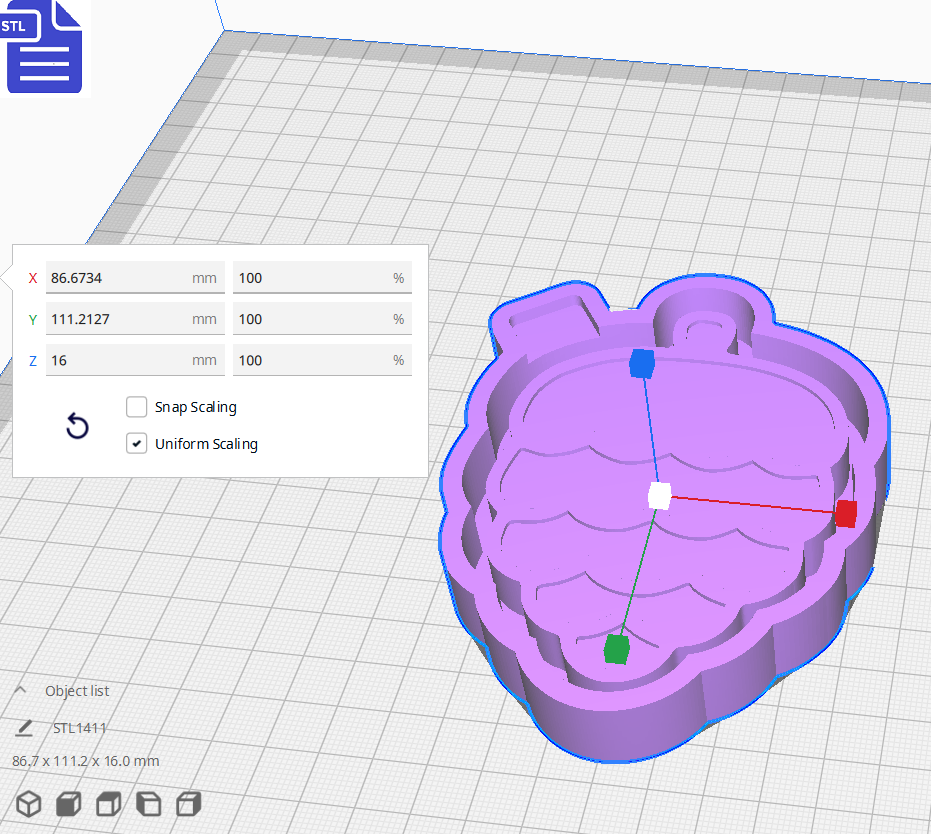931x834 pixels.
Task: Switch to front view using second cube icon
Action: tap(68, 803)
